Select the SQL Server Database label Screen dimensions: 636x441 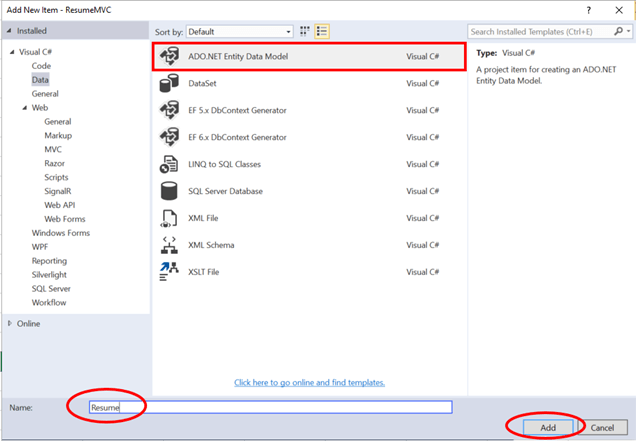tap(225, 191)
